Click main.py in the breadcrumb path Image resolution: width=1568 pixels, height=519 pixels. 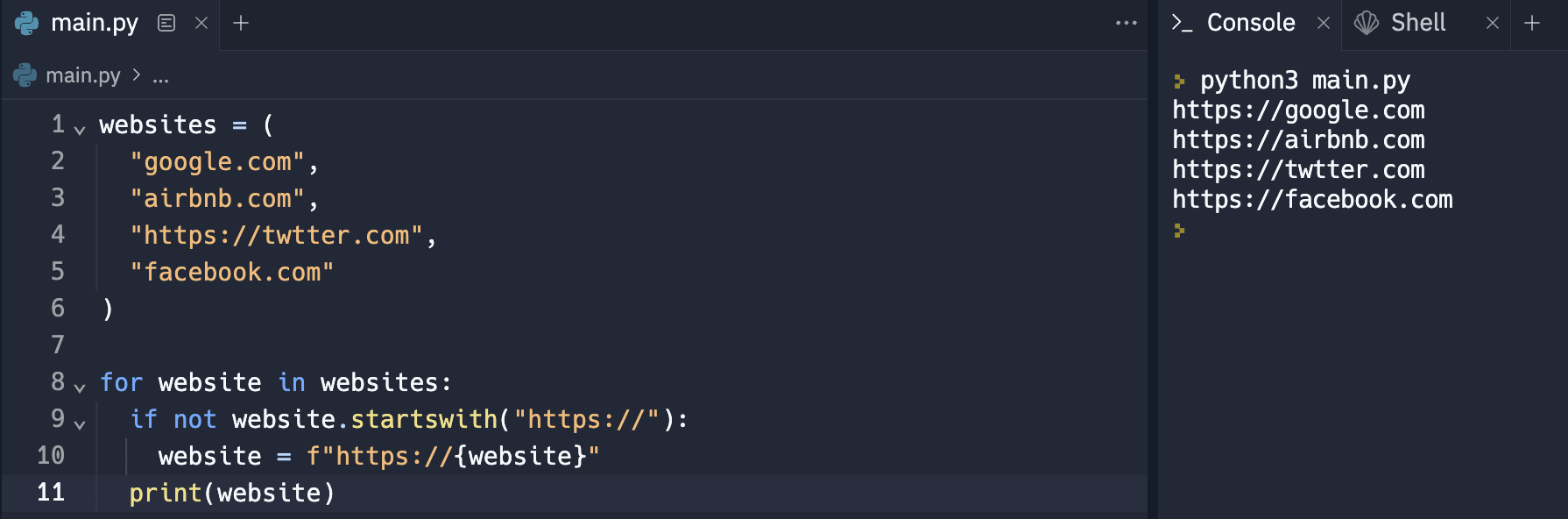click(83, 75)
